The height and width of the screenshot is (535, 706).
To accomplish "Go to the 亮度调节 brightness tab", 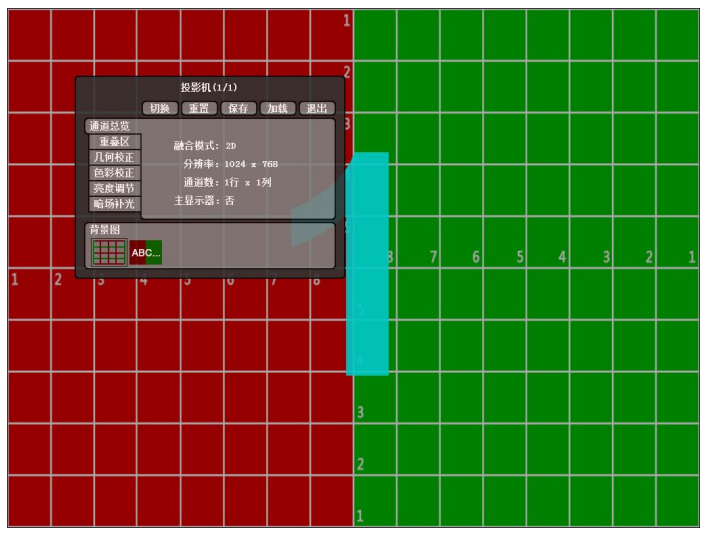I will [x=114, y=188].
